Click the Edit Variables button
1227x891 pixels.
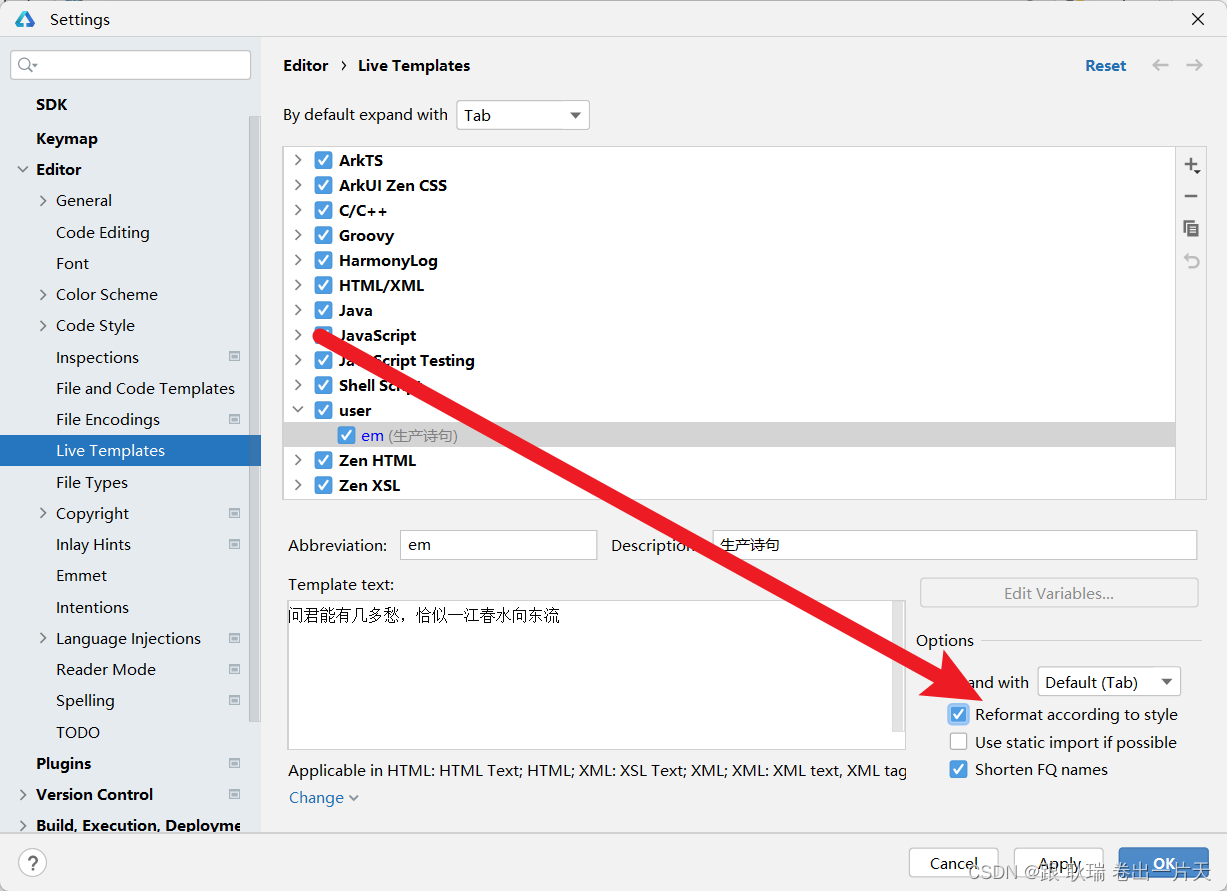point(1059,593)
